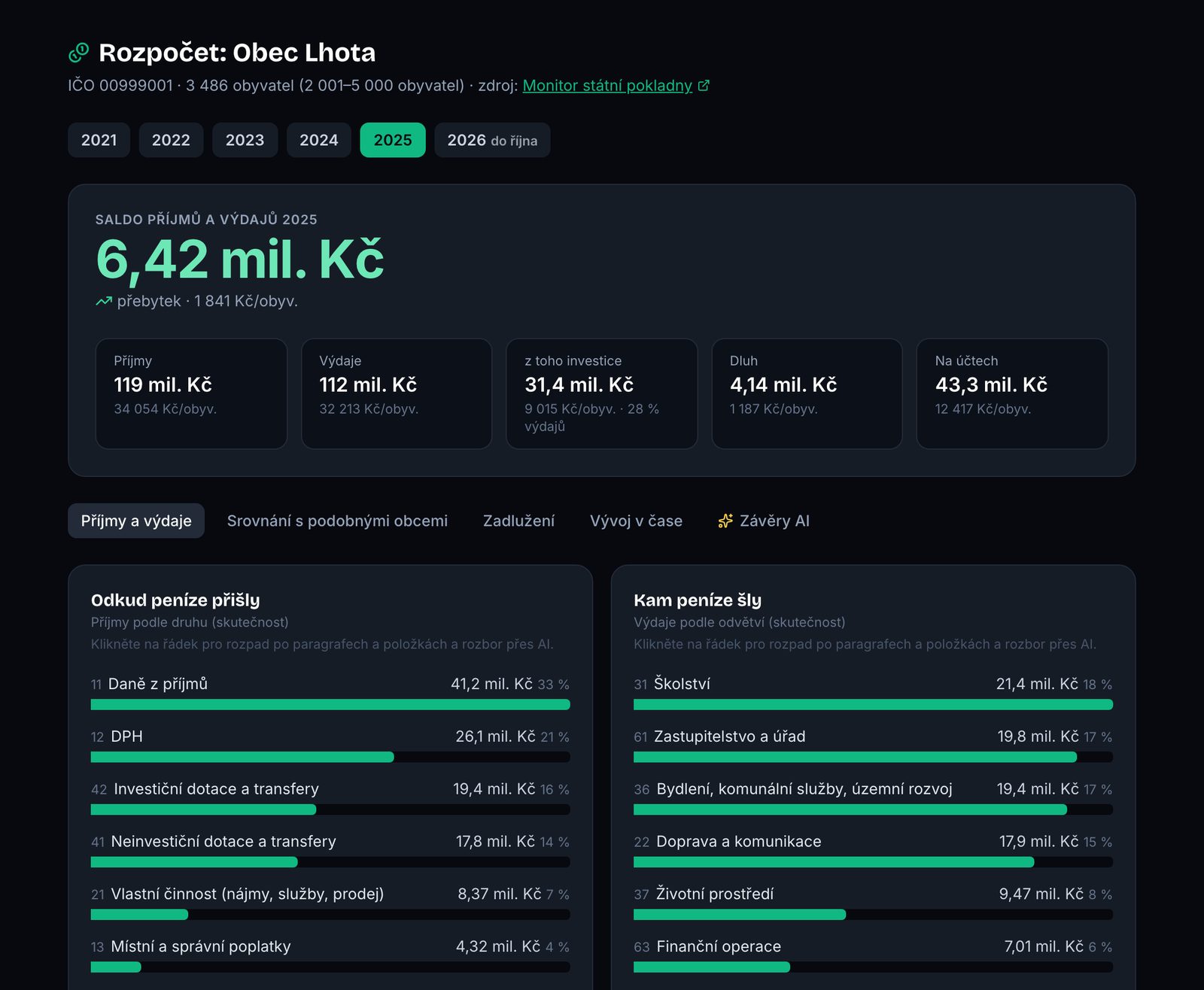Expand the Daně z příjmů row

(x=330, y=692)
